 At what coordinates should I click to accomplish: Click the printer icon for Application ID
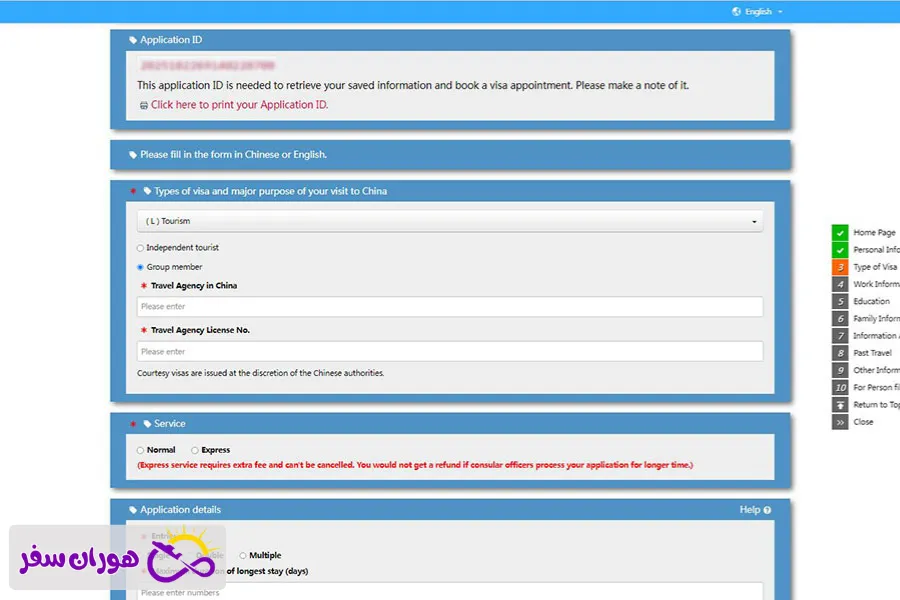[143, 105]
